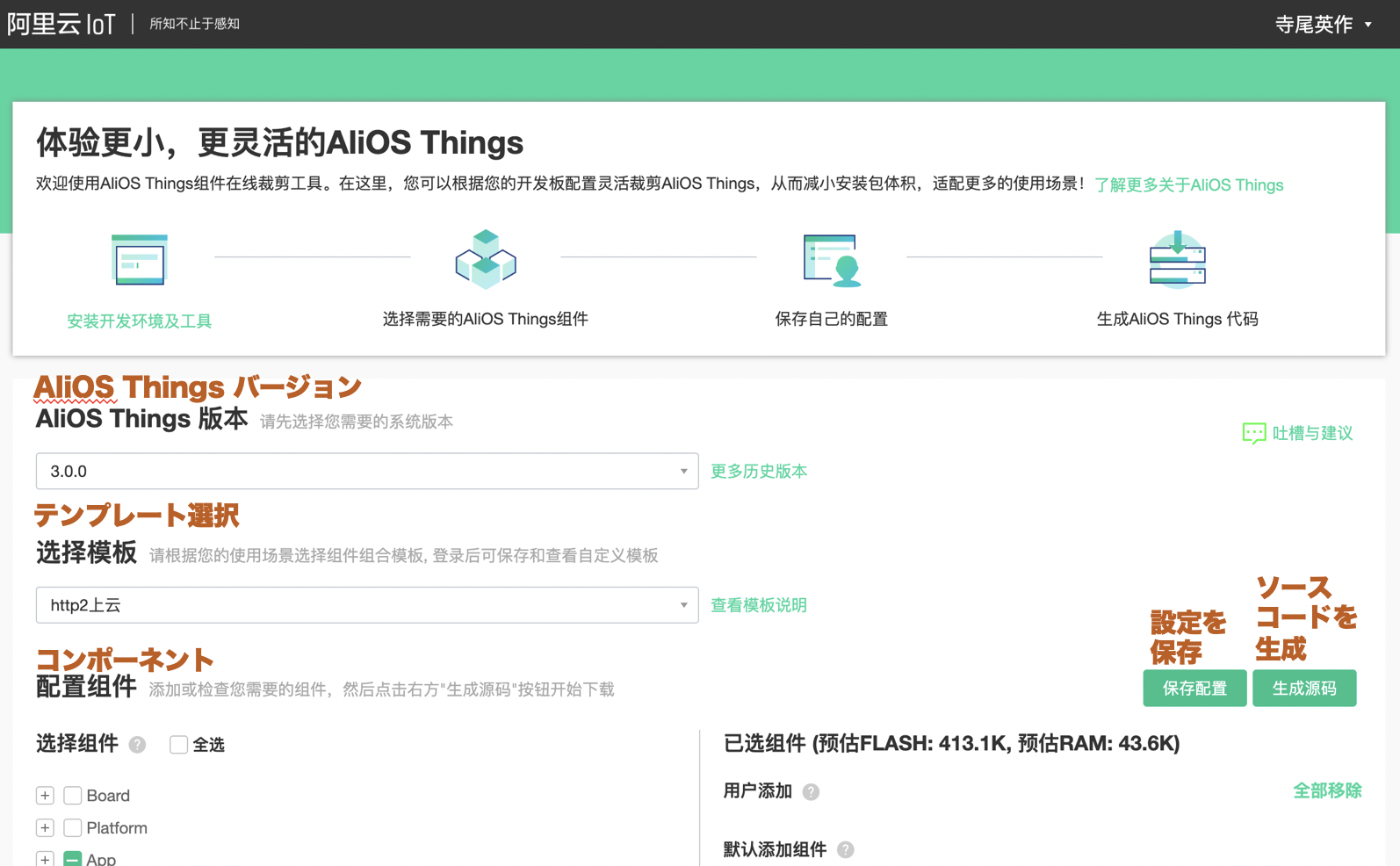Tick the Platform checkbox

pos(73,828)
